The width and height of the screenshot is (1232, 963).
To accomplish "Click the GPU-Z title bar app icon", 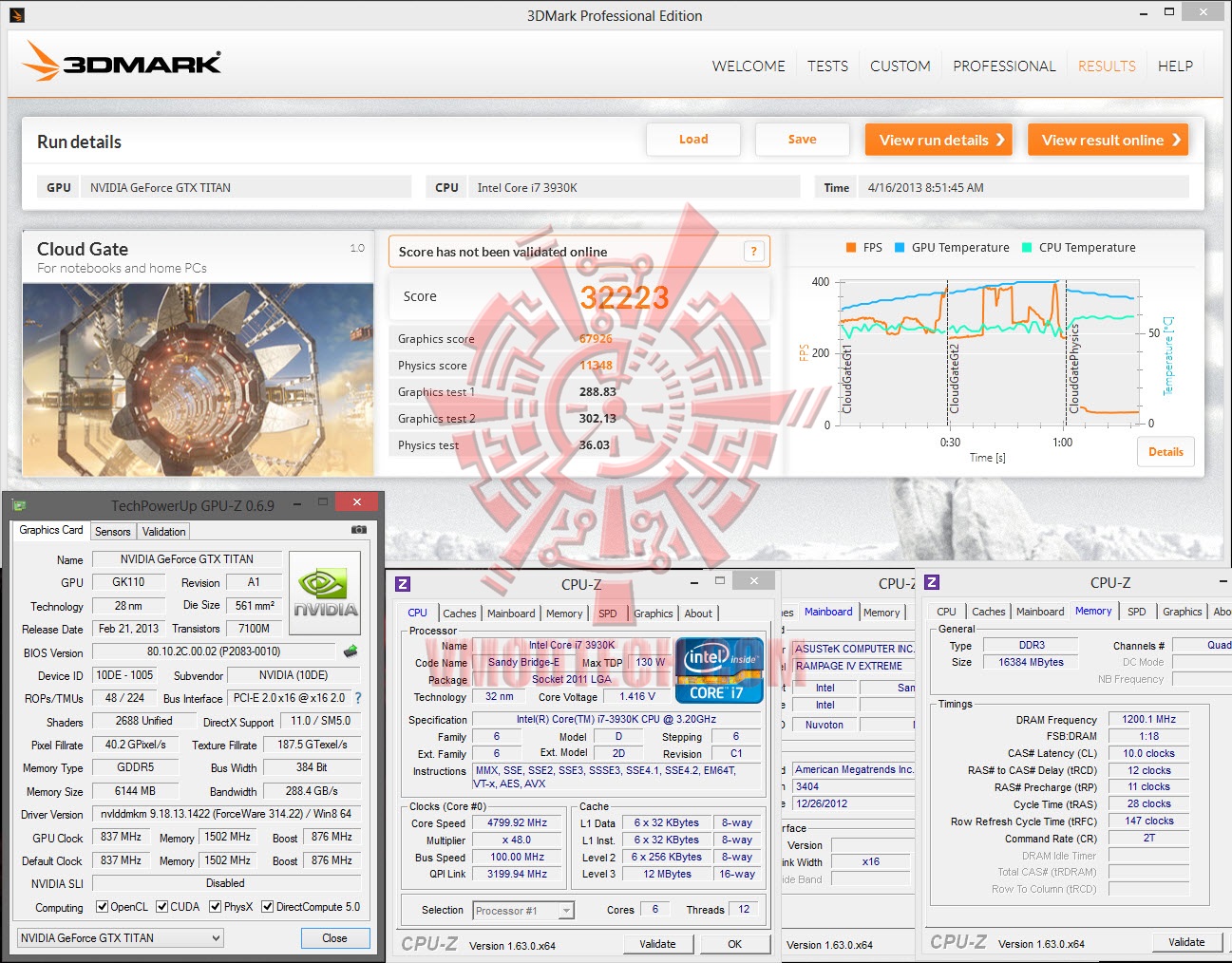I will 19,505.
